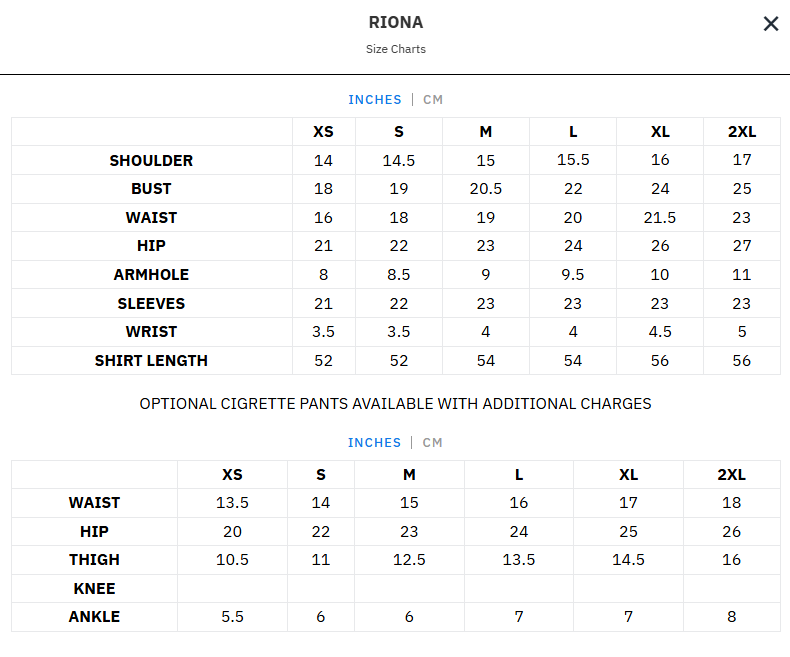Image resolution: width=790 pixels, height=657 pixels.
Task: Select the empty KNEE row label
Action: pyautogui.click(x=94, y=589)
